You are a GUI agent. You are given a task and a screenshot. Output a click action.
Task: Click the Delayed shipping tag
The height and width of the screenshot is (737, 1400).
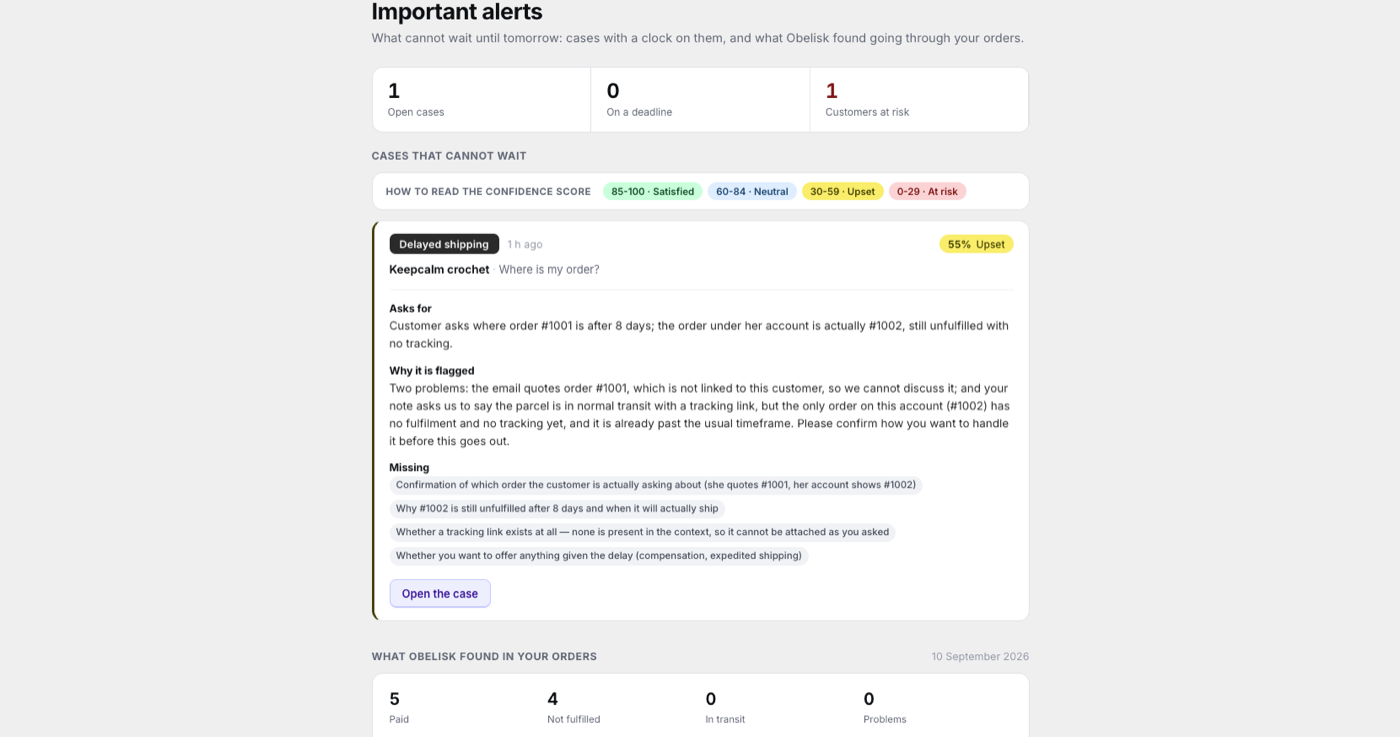[x=444, y=244]
